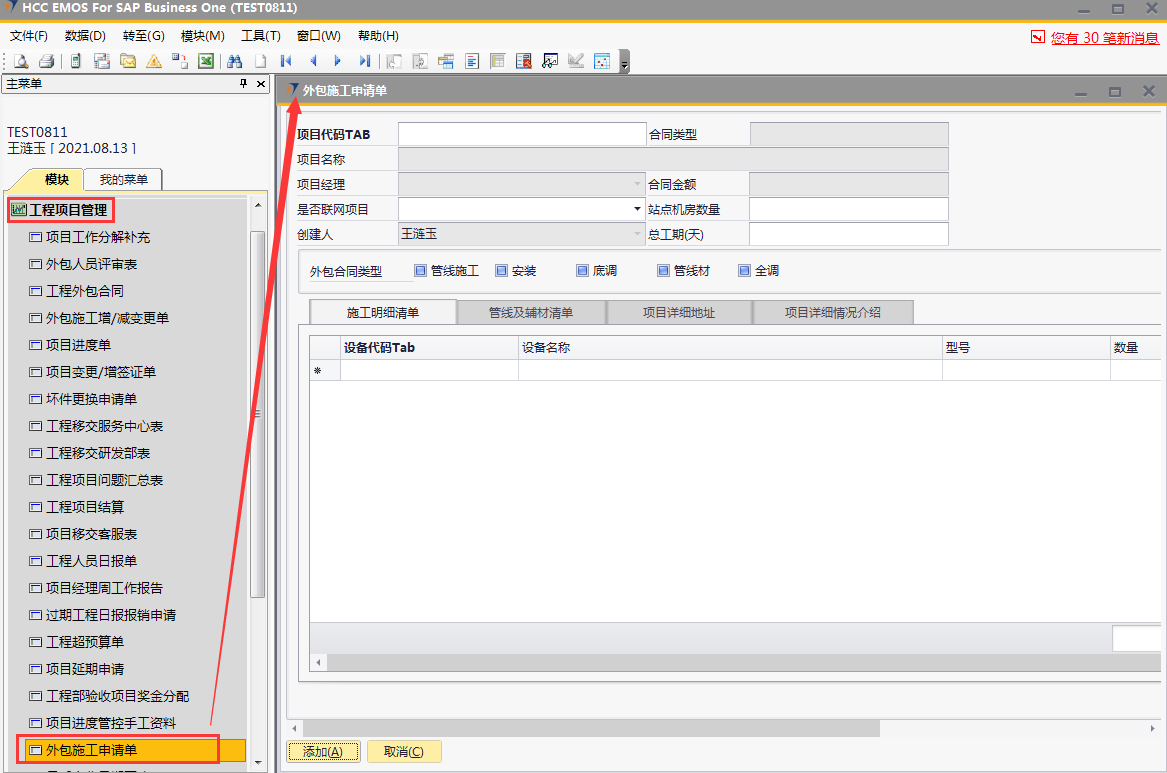Screen dimensions: 1167x773
Task: Open the 创建人 dropdown arrow
Action: (638, 234)
